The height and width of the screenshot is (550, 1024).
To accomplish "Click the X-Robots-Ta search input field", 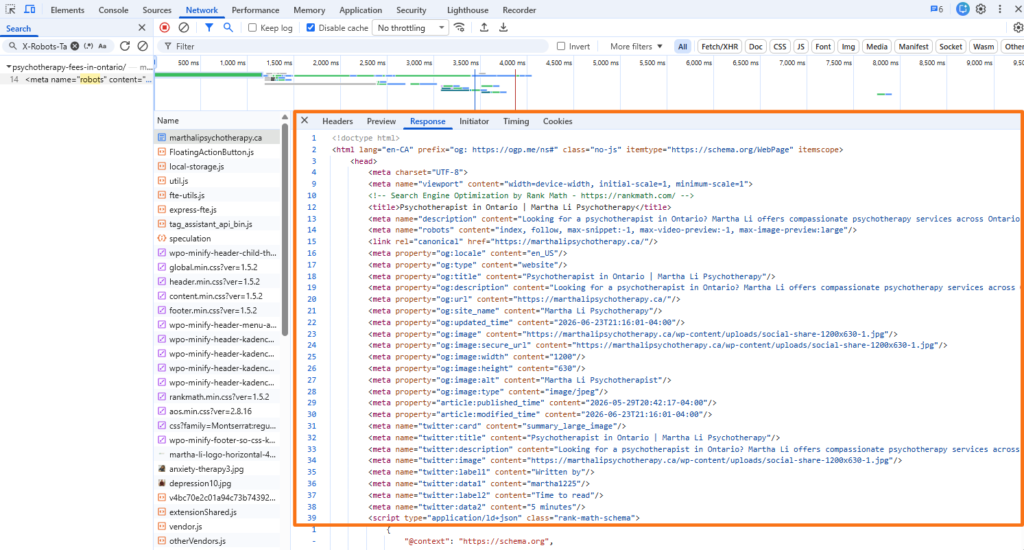I will (44, 46).
